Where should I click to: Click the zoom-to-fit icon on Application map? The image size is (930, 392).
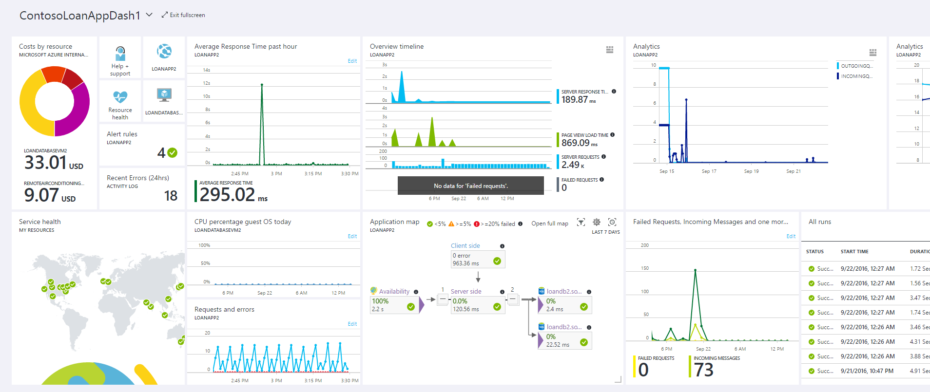[x=612, y=222]
